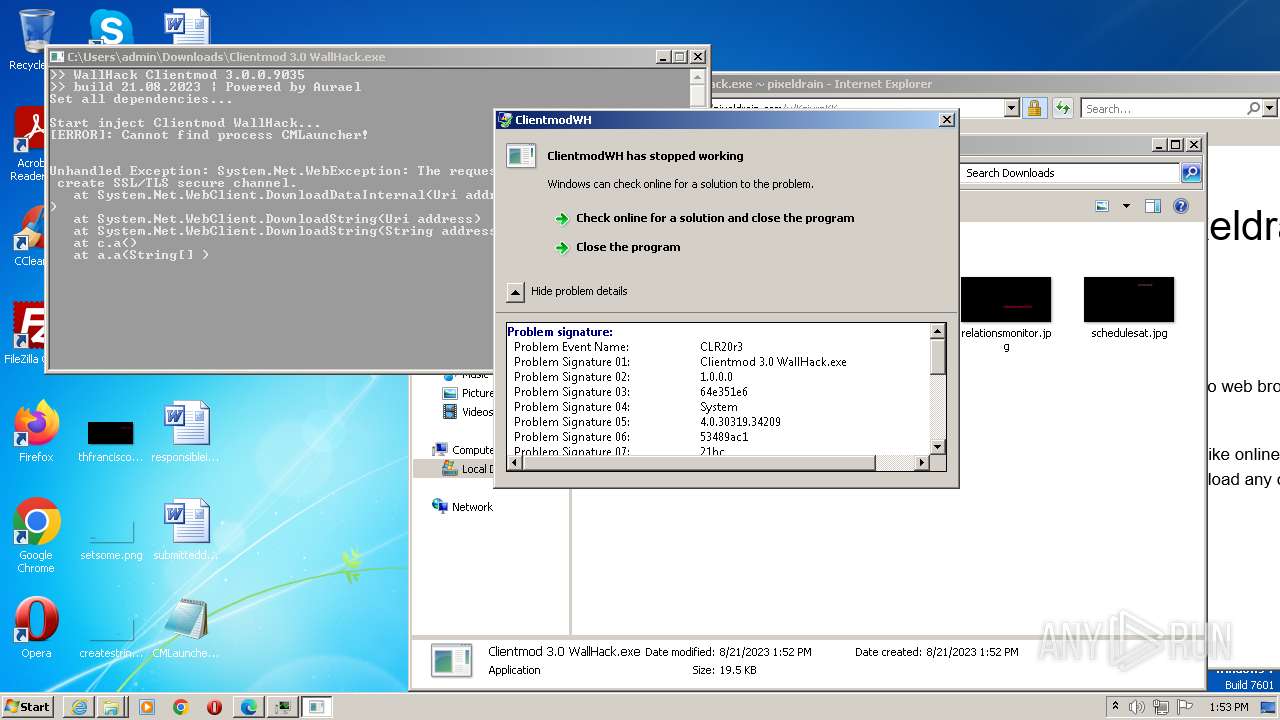Collapse Hide problem details arrow
Viewport: 1280px width, 720px height.
click(515, 291)
